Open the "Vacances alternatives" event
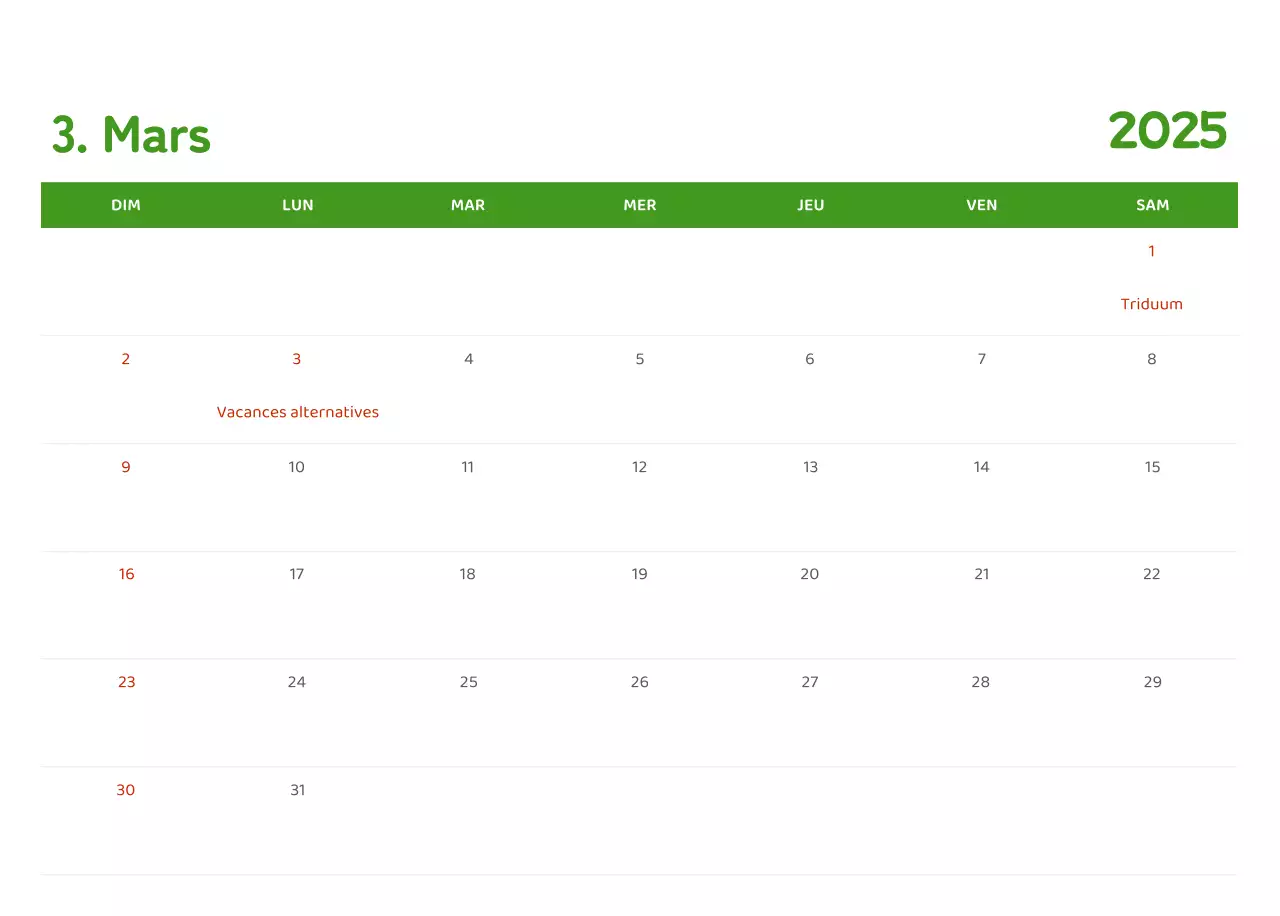Image resolution: width=1280 pixels, height=916 pixels. 297,411
